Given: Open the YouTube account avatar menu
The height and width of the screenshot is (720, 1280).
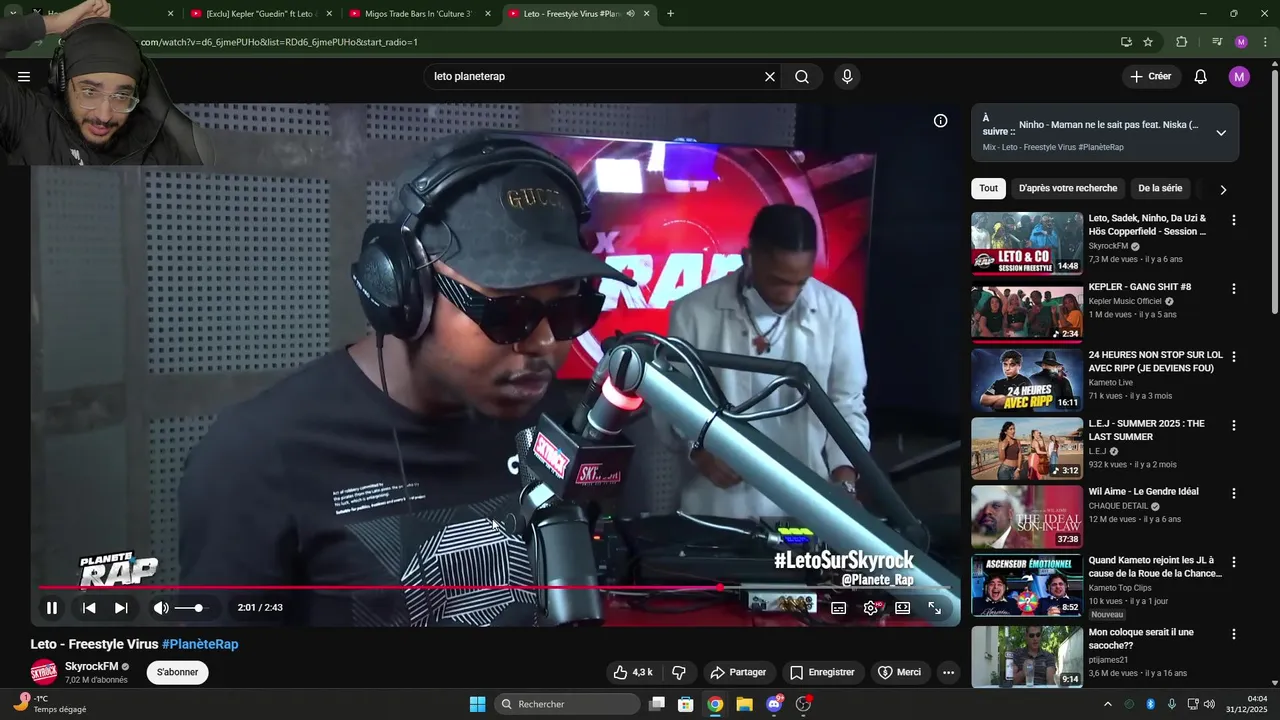Looking at the screenshot, I should point(1239,77).
